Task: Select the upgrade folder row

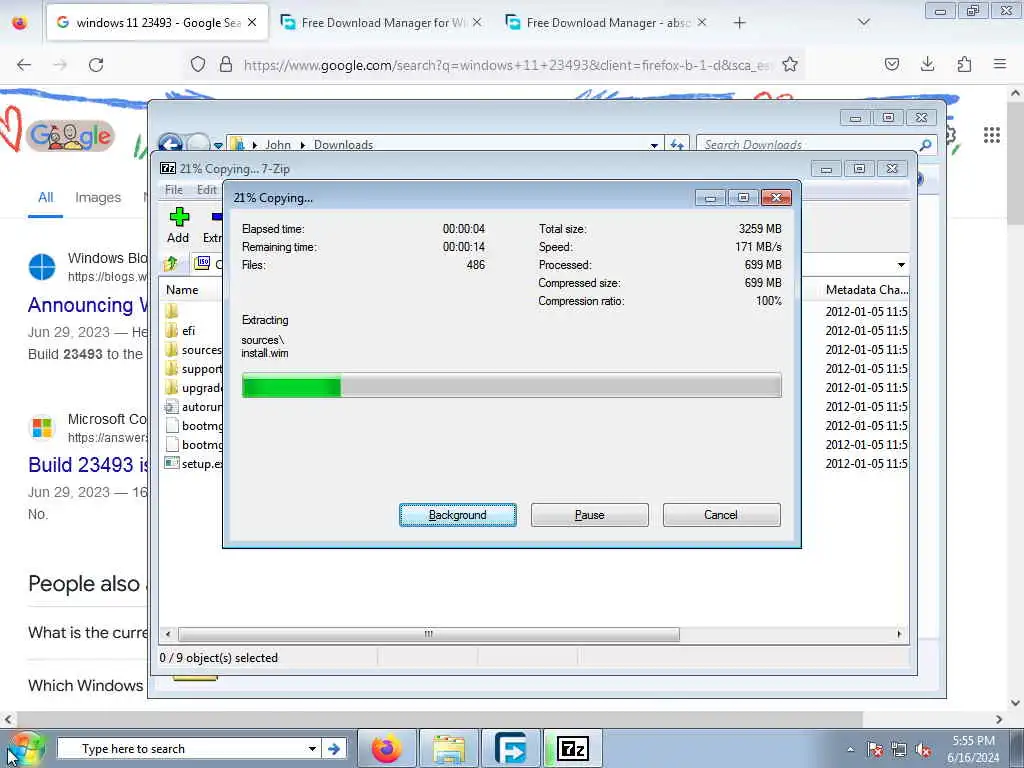Action: (193, 387)
